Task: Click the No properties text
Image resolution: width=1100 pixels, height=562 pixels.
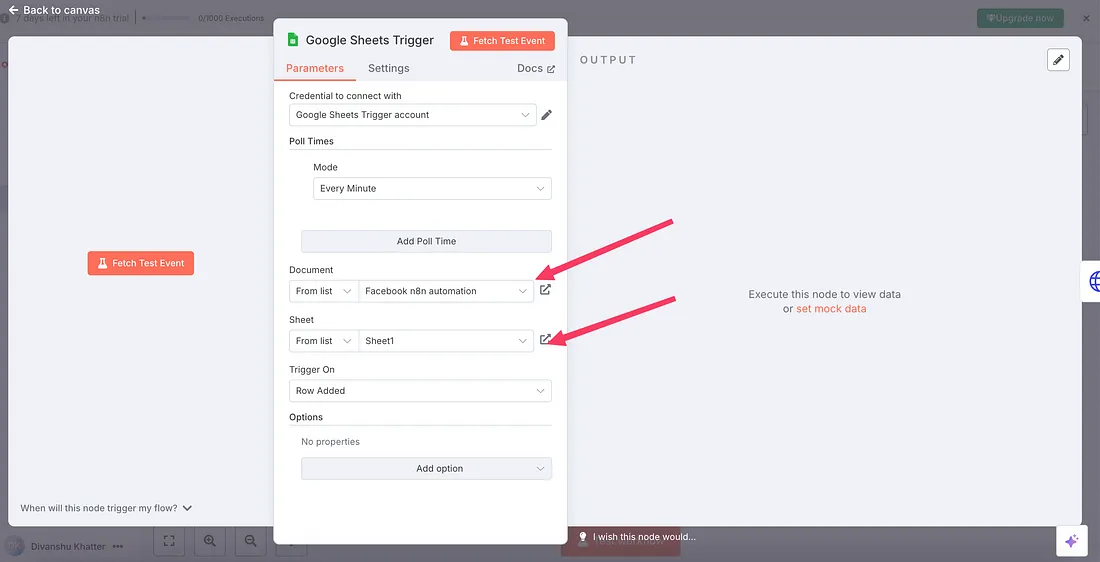Action: 330,442
